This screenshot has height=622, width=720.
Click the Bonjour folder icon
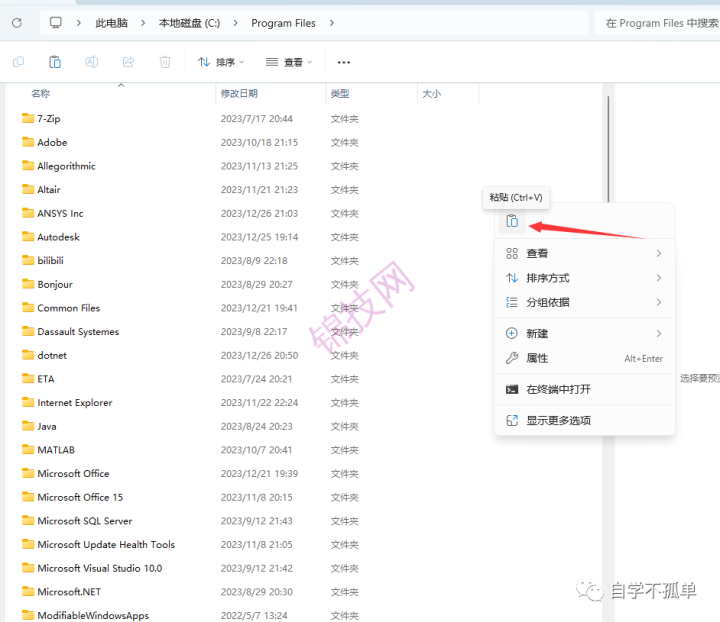point(28,284)
